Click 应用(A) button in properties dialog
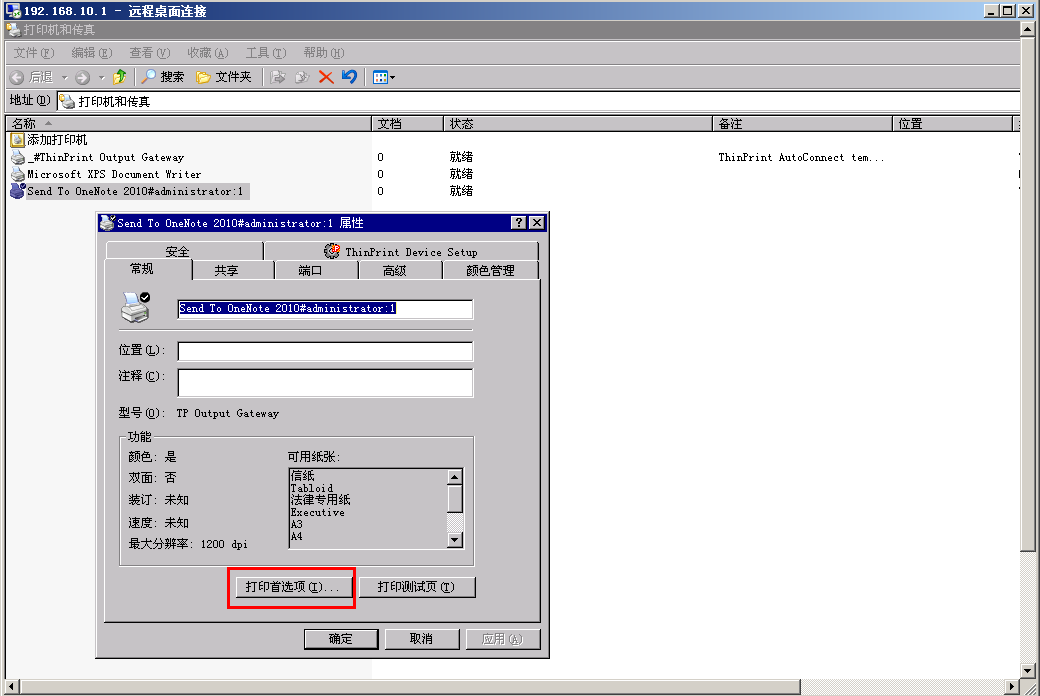Viewport: 1040px width, 696px height. (503, 639)
